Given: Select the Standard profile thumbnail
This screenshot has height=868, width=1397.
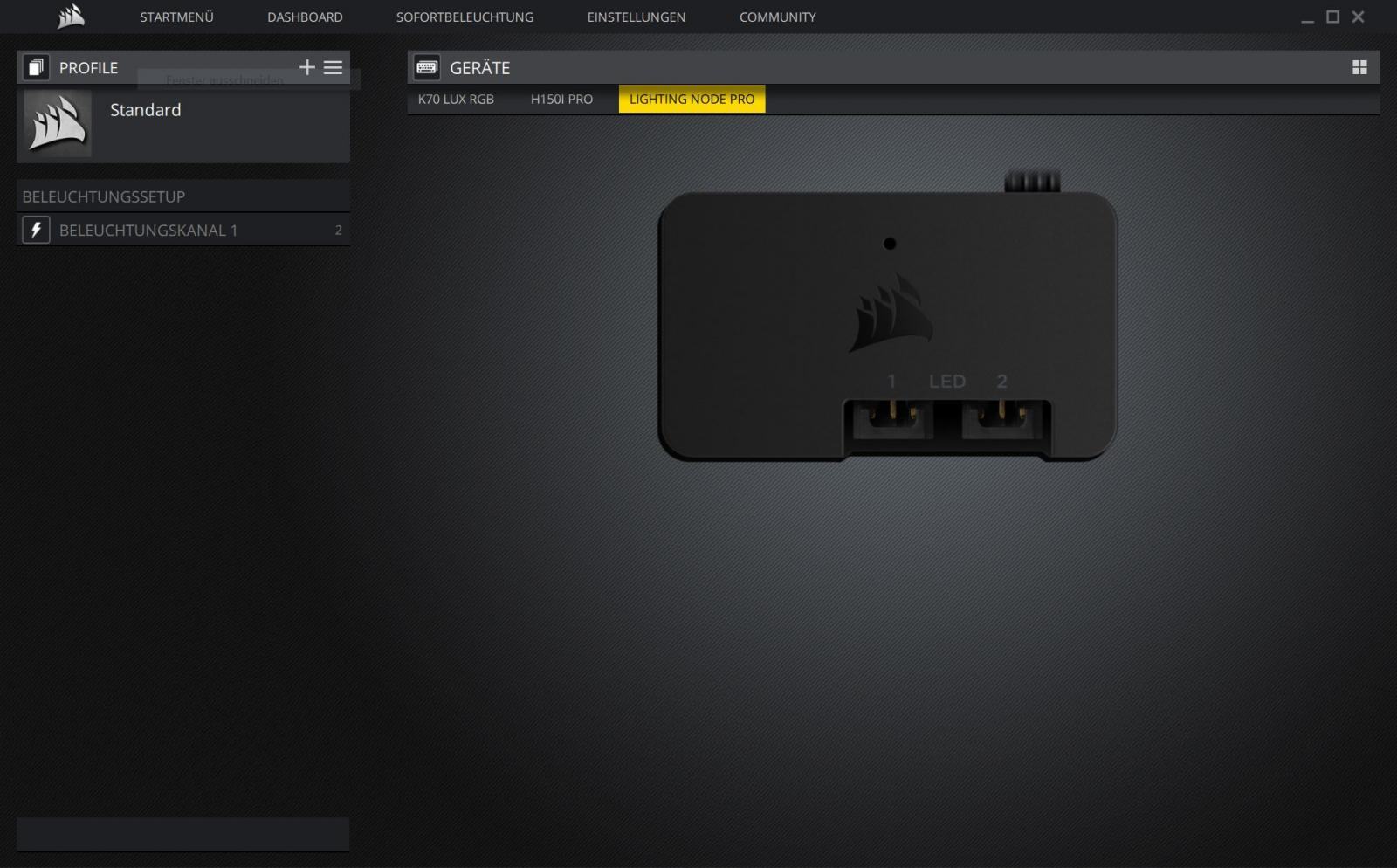Looking at the screenshot, I should coord(58,123).
